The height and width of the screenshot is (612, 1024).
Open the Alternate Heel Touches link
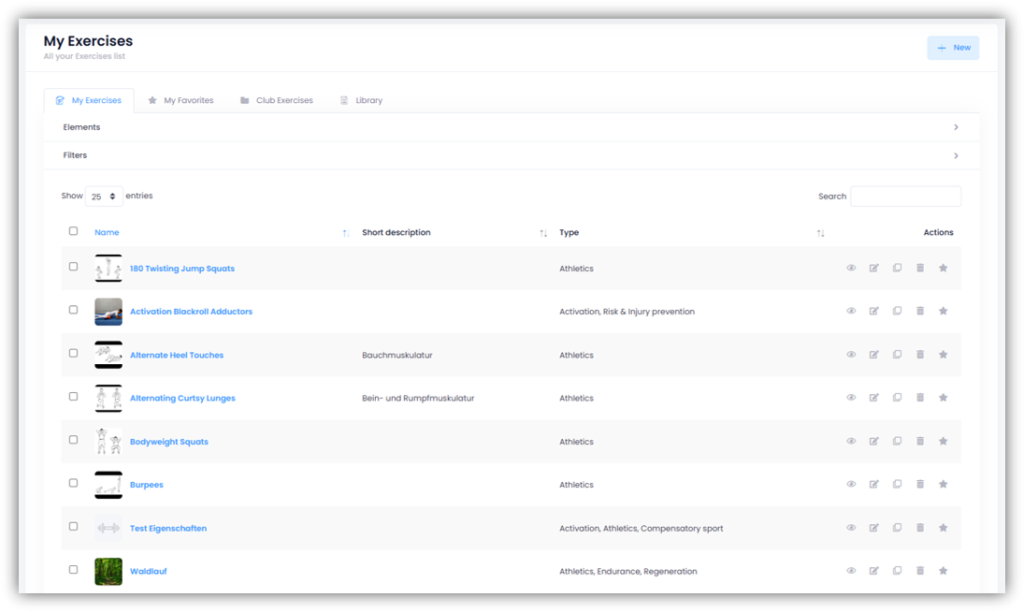(177, 355)
